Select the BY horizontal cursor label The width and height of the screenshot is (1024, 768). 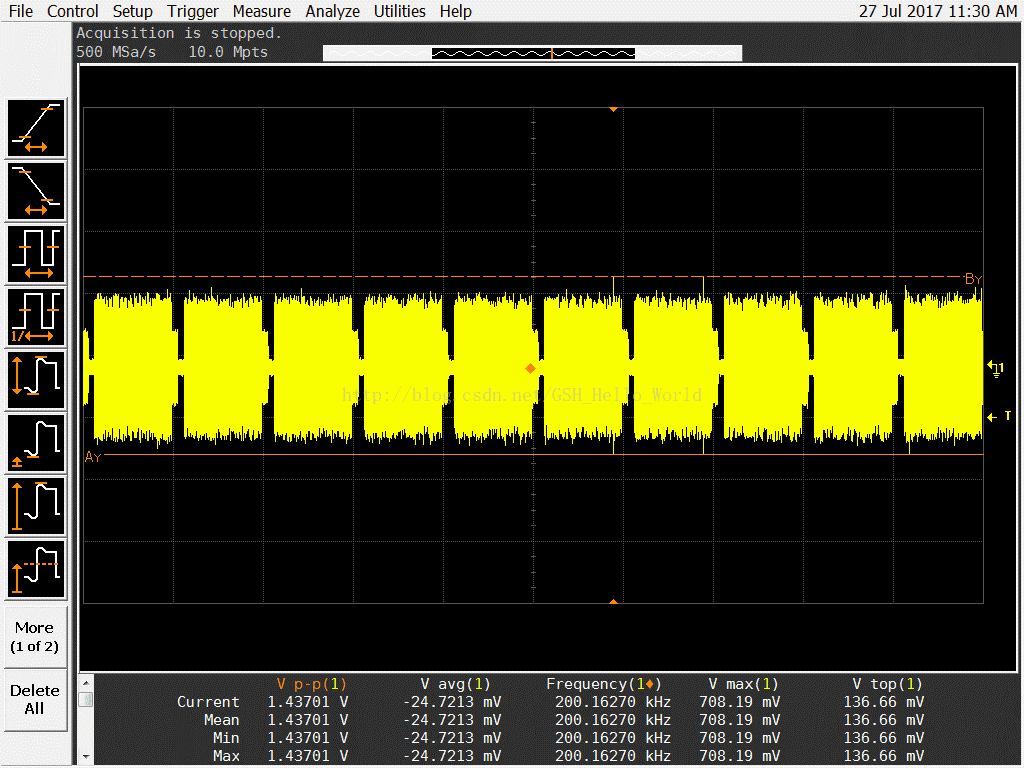[x=973, y=280]
